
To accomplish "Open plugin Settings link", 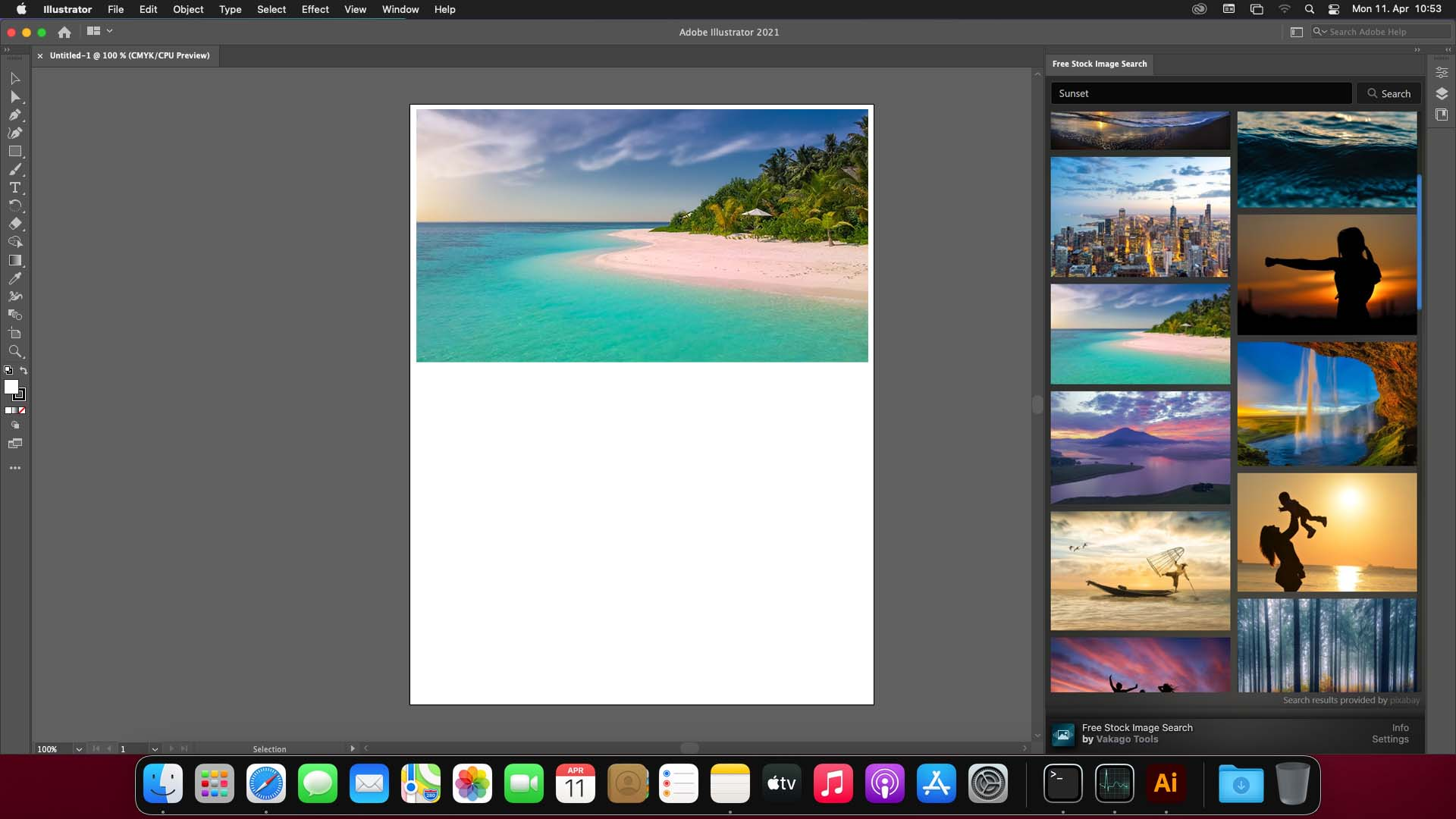I will [1389, 739].
